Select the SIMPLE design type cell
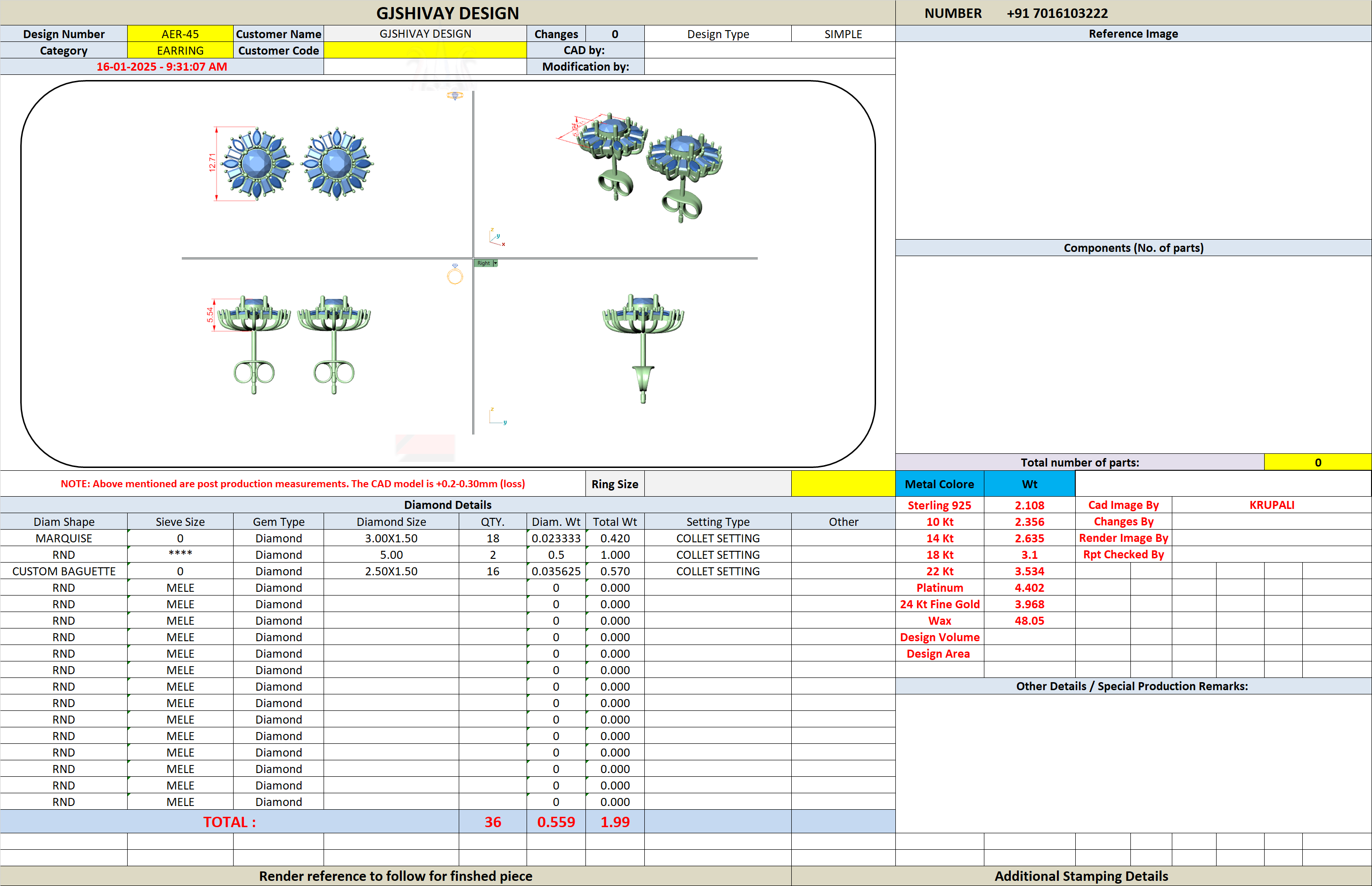 (x=843, y=34)
